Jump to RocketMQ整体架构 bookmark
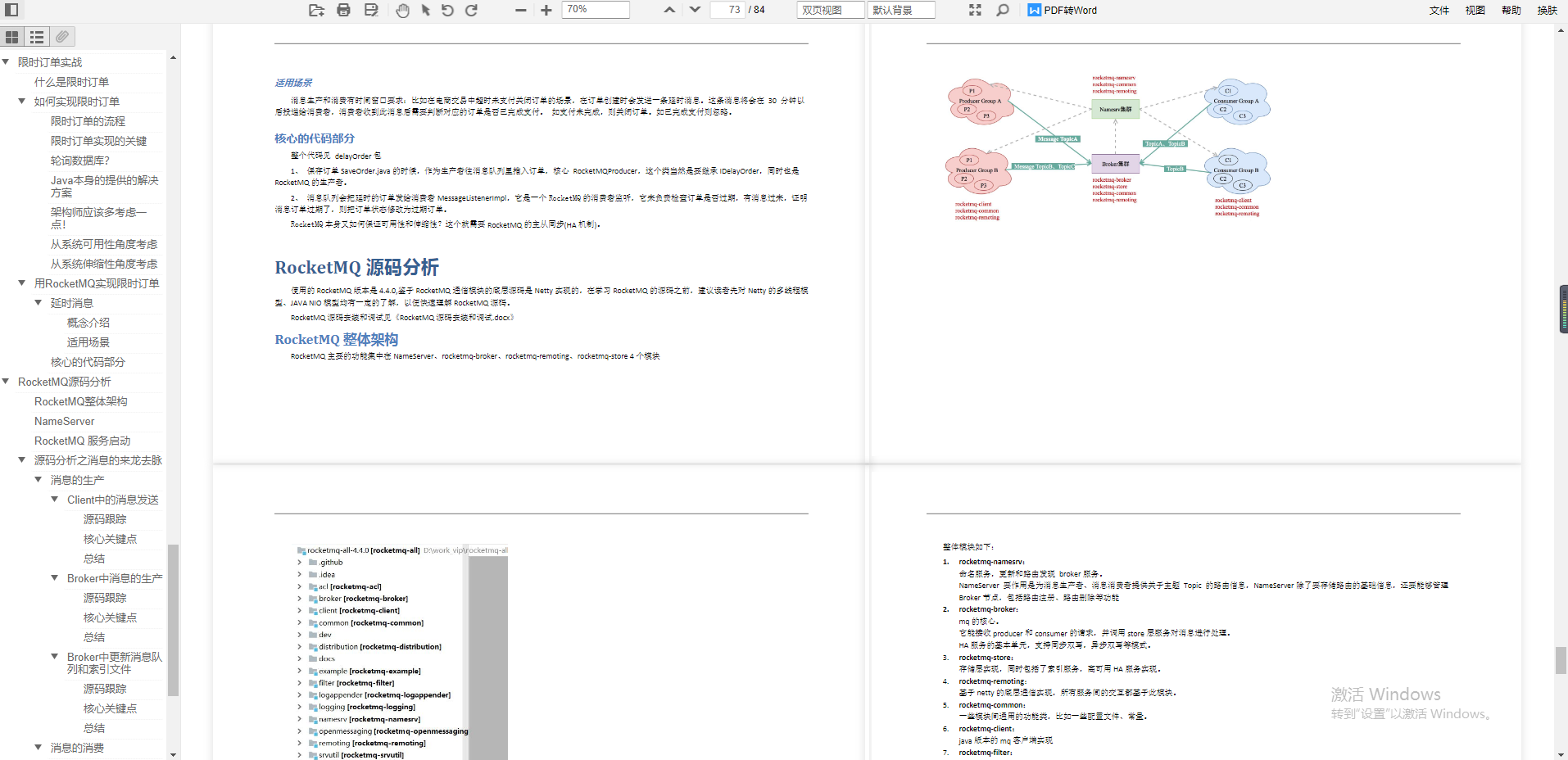This screenshot has width=1568, height=760. point(80,401)
